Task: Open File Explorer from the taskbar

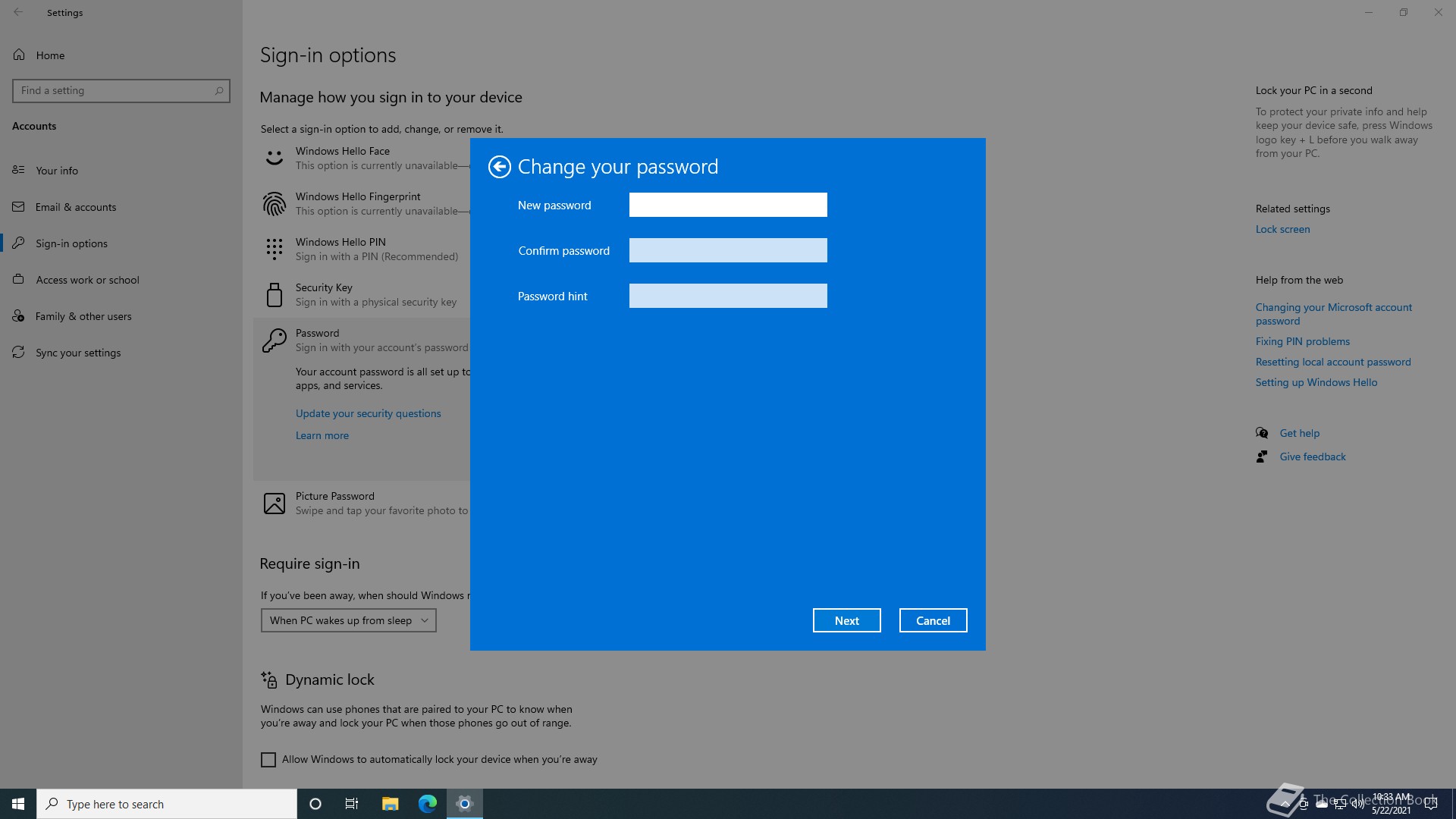Action: pos(390,803)
